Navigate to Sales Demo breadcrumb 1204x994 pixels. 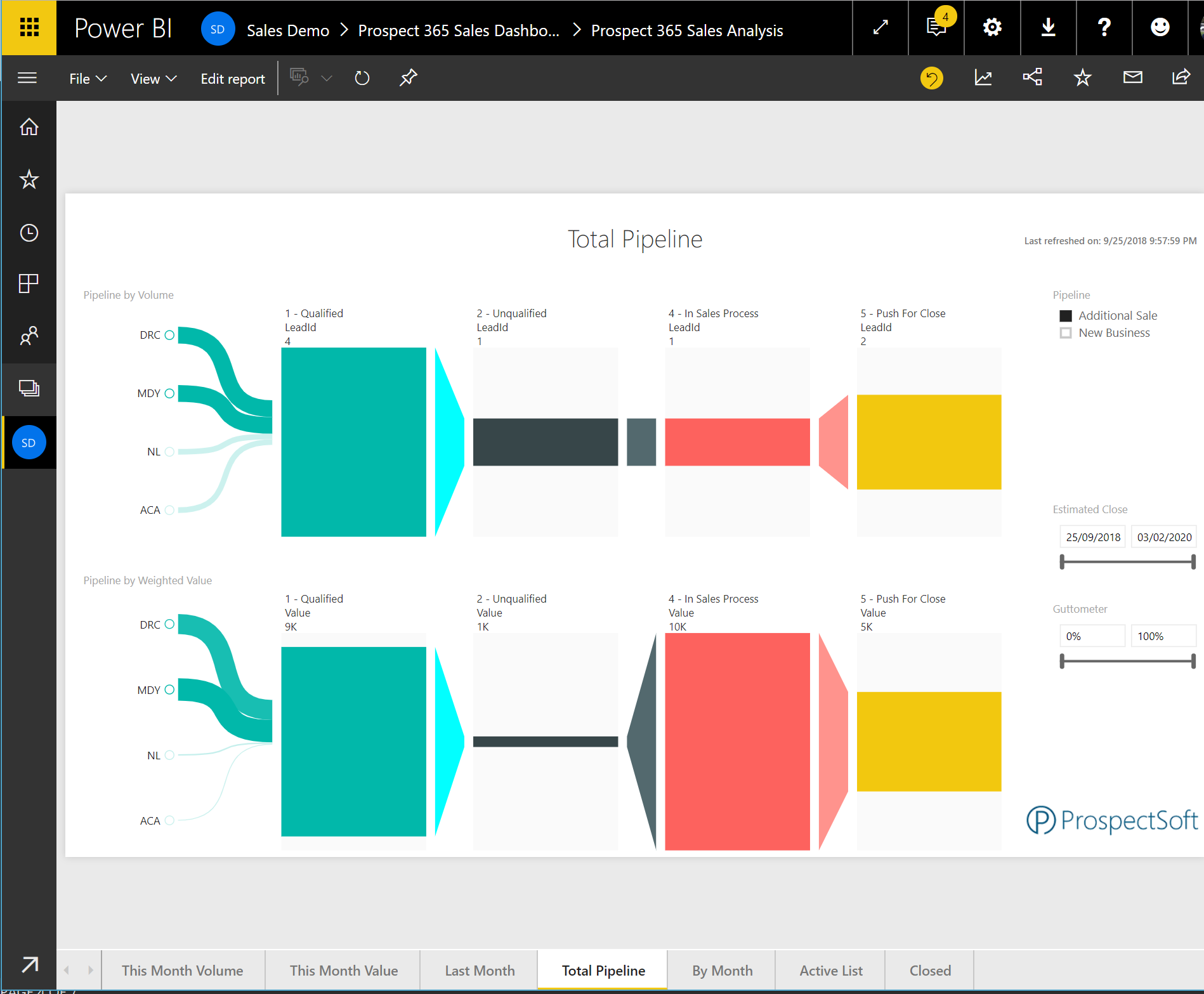pos(288,30)
